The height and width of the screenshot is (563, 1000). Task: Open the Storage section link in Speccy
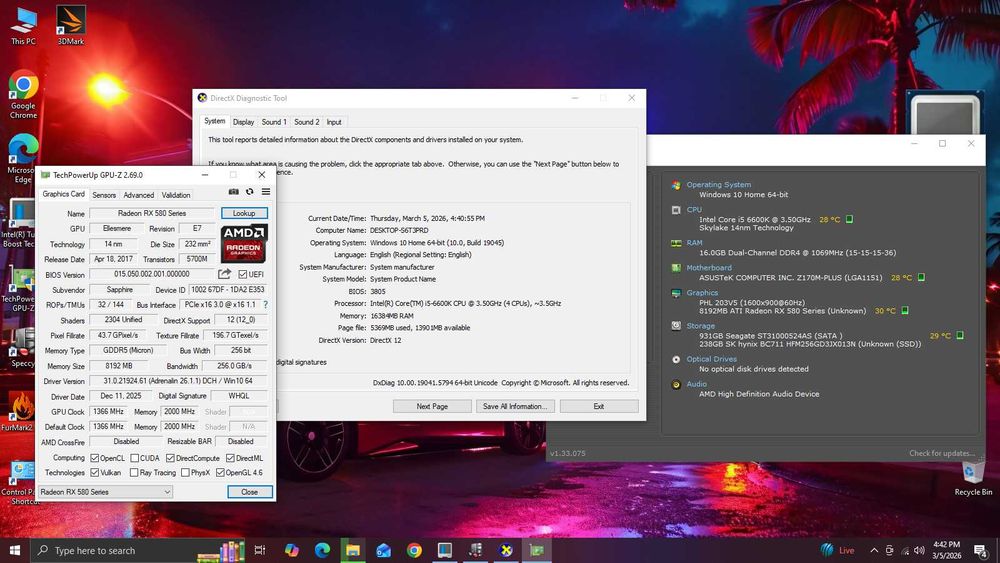tap(700, 326)
